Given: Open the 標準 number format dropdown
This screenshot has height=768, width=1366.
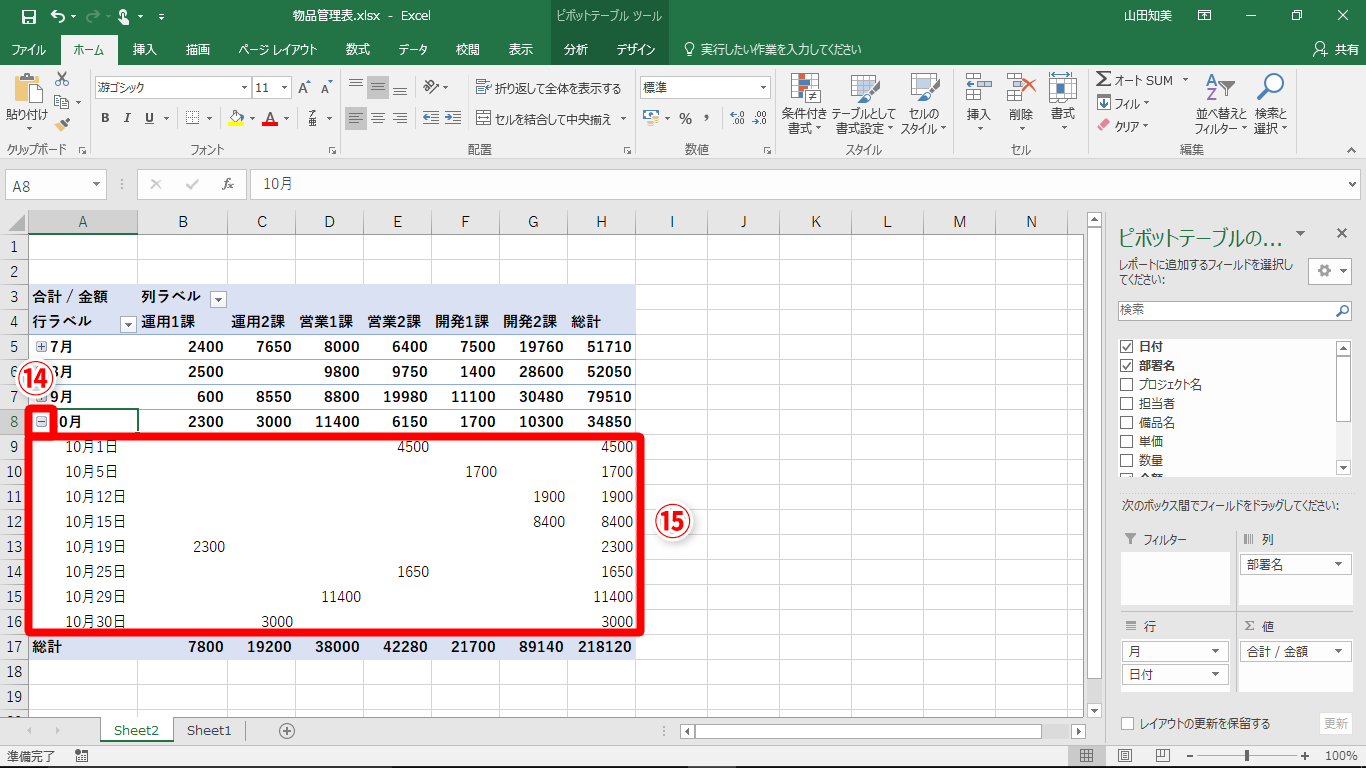Looking at the screenshot, I should (x=763, y=88).
